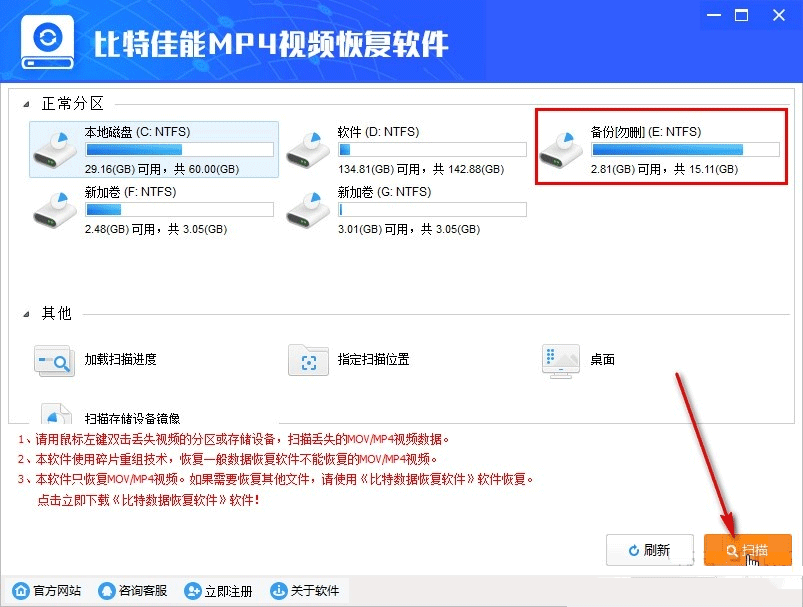Choose 桌面 option text
The width and height of the screenshot is (803, 607).
tap(602, 360)
